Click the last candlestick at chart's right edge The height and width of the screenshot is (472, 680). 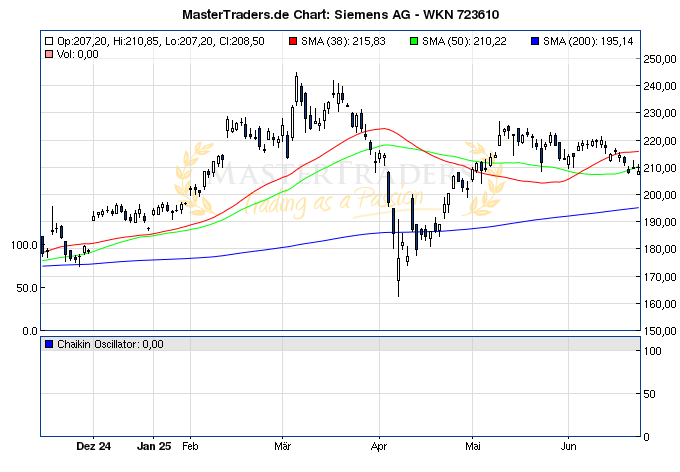[638, 170]
